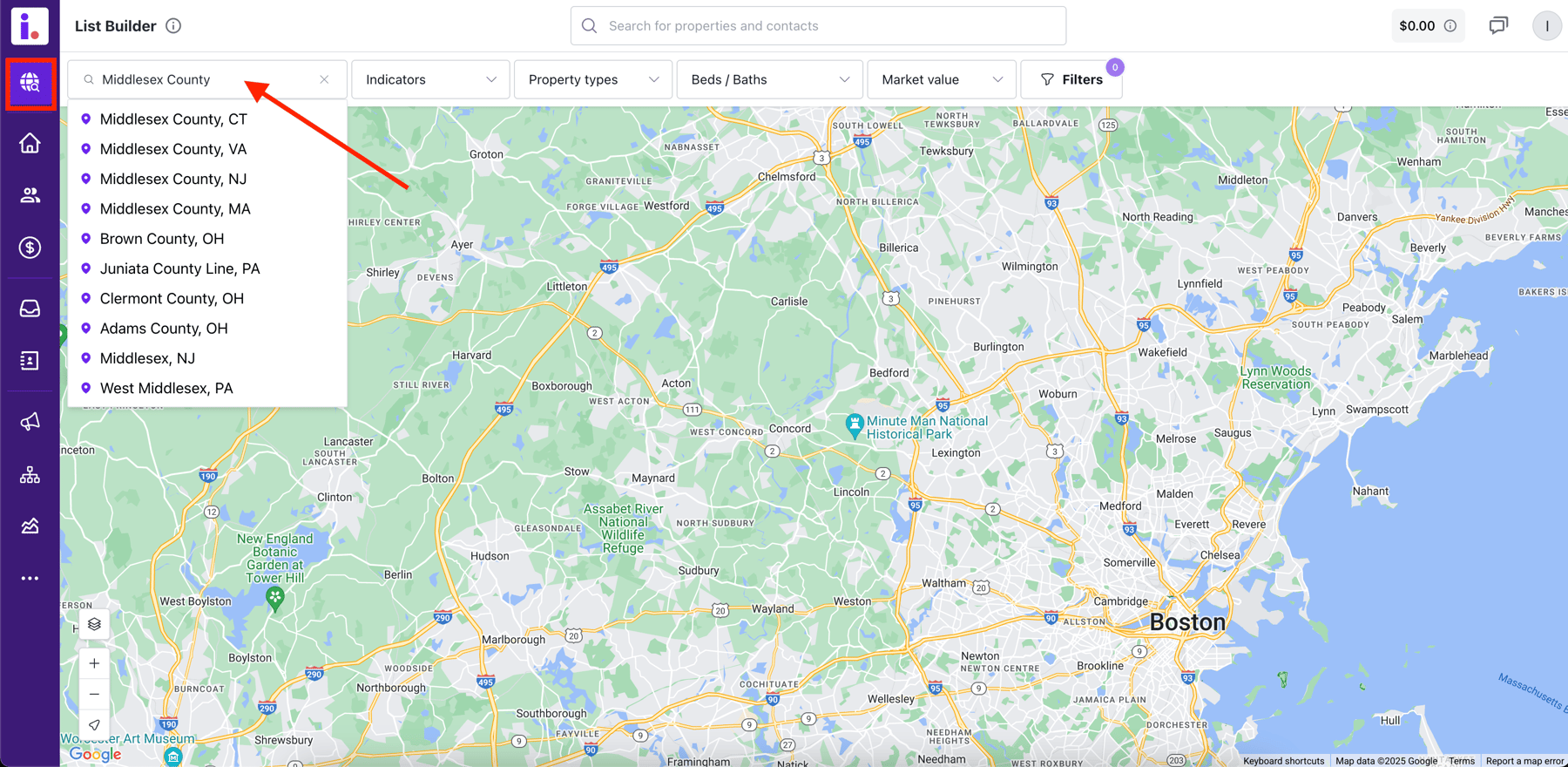Go to the Home icon in sidebar
Viewport: 1568px width, 767px height.
(30, 143)
